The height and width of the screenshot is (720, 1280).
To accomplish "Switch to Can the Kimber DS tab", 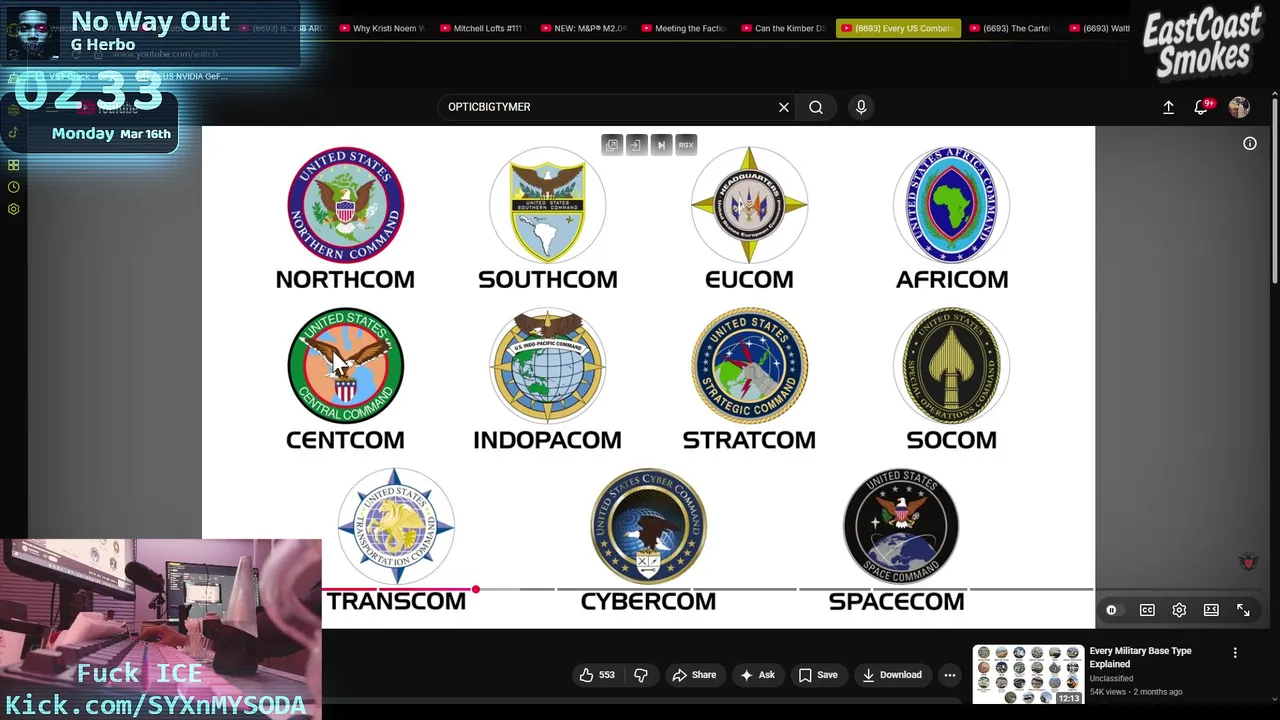I will click(x=783, y=28).
